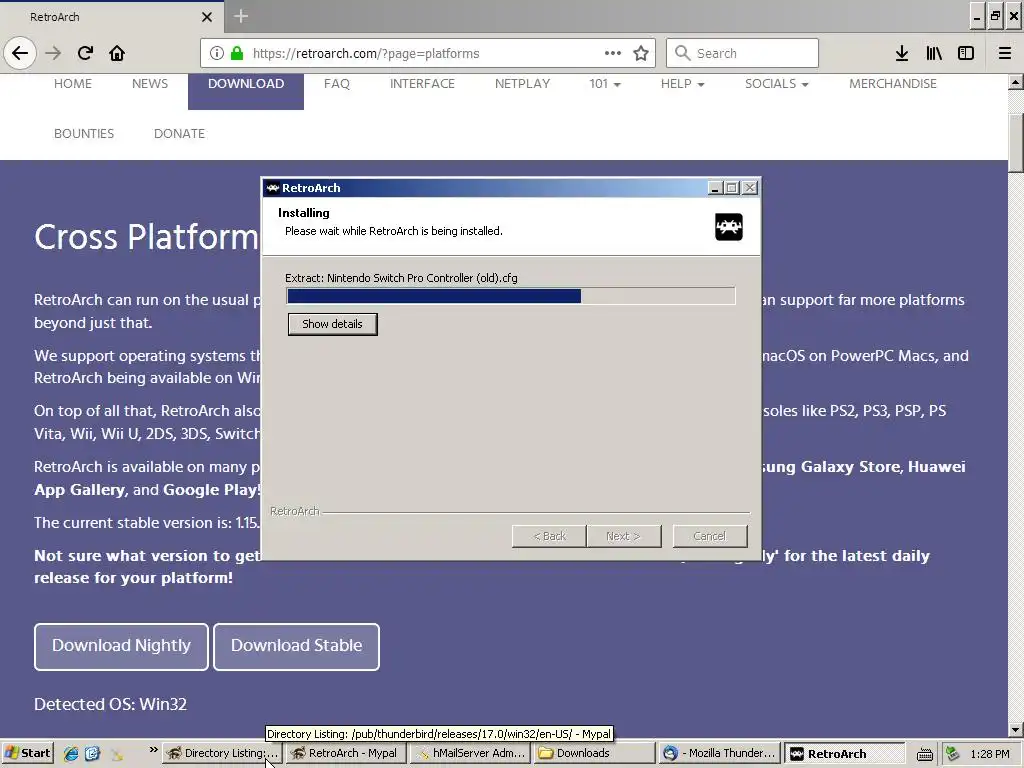Open the hamburger application menu

(1005, 53)
